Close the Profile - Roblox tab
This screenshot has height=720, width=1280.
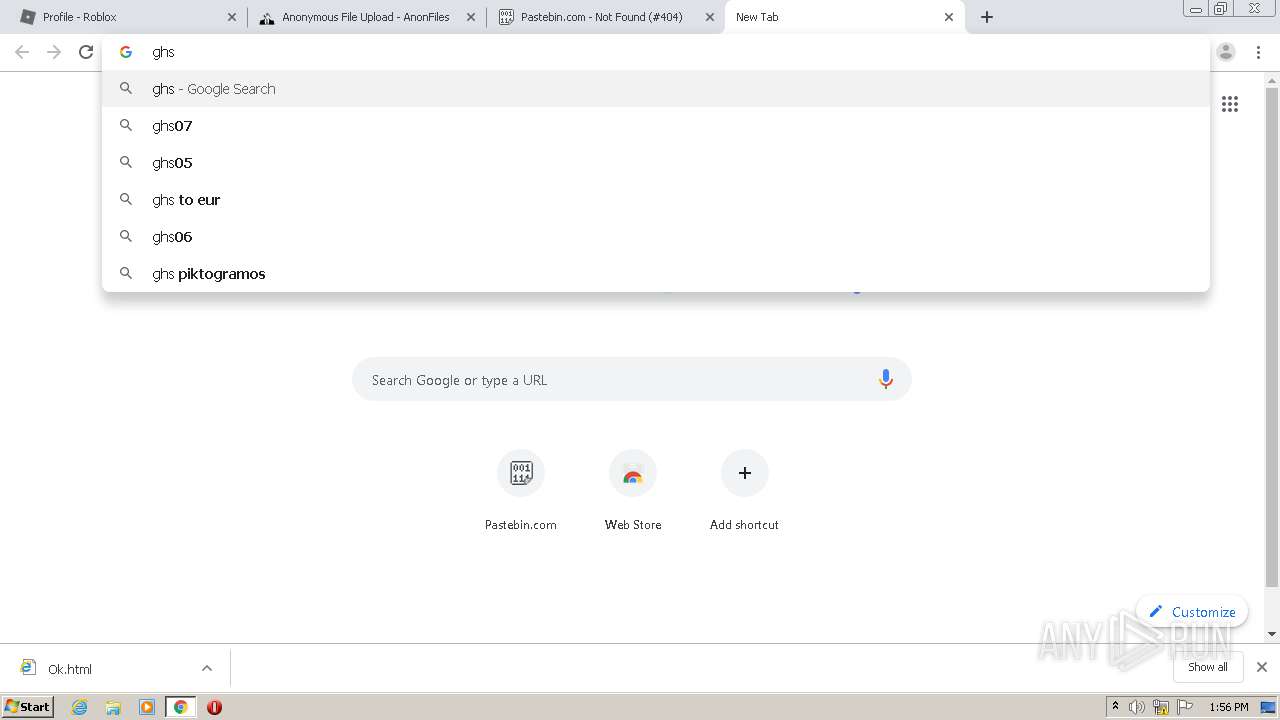point(232,17)
